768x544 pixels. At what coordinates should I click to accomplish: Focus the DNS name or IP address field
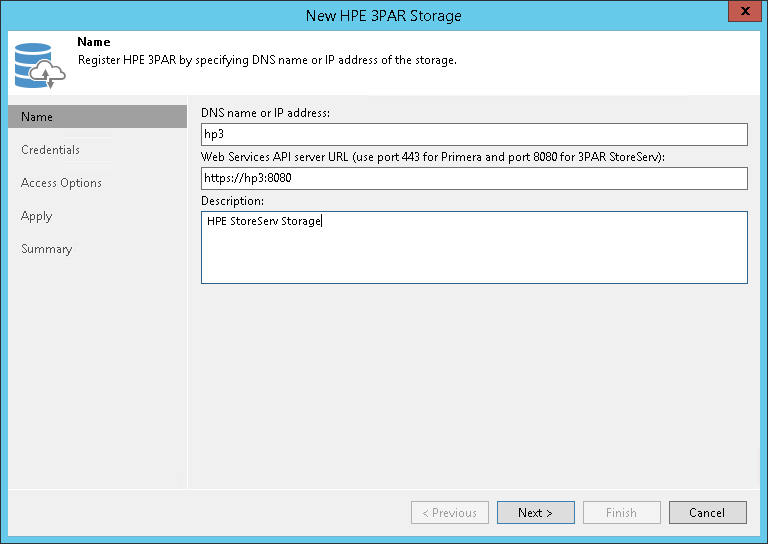pos(474,135)
